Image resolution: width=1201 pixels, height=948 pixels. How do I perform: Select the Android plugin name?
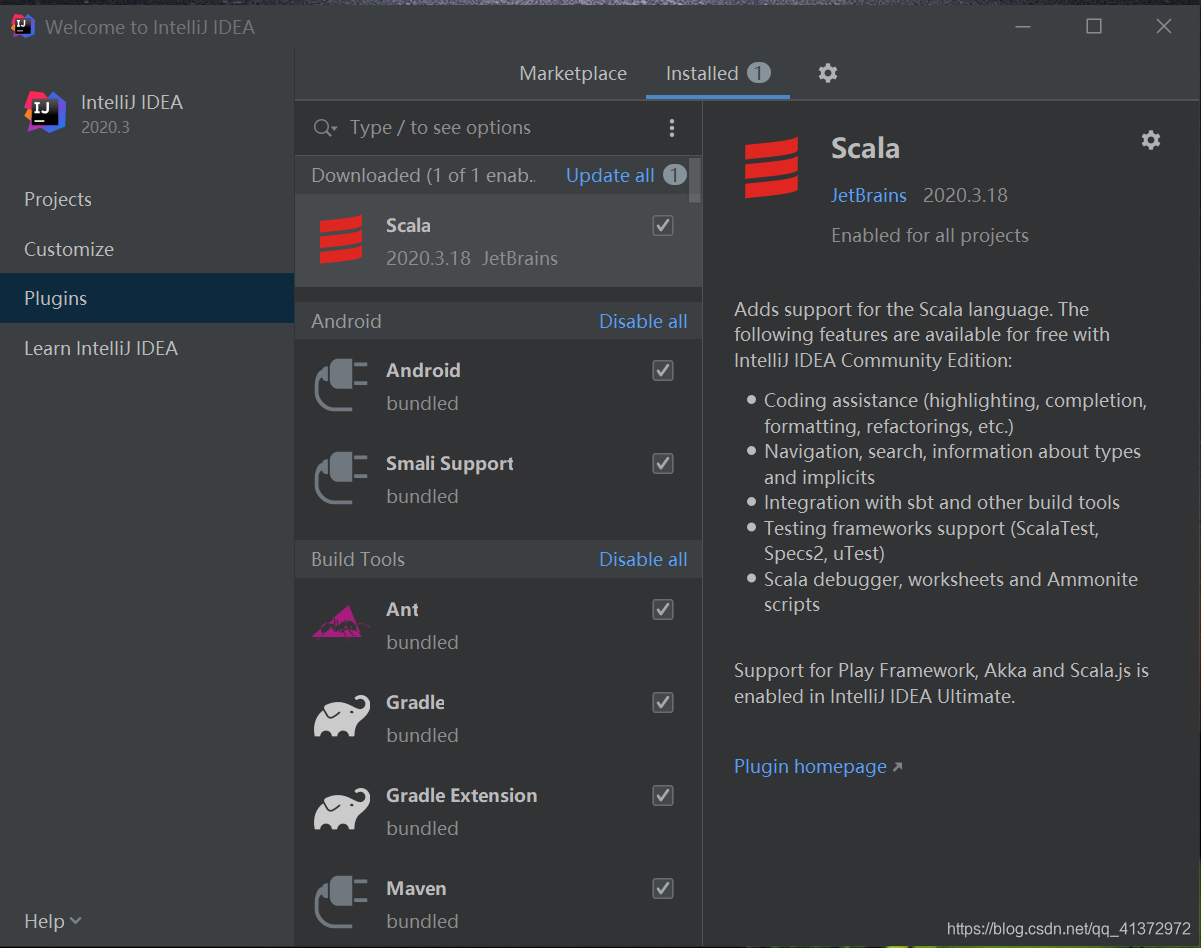tap(423, 370)
